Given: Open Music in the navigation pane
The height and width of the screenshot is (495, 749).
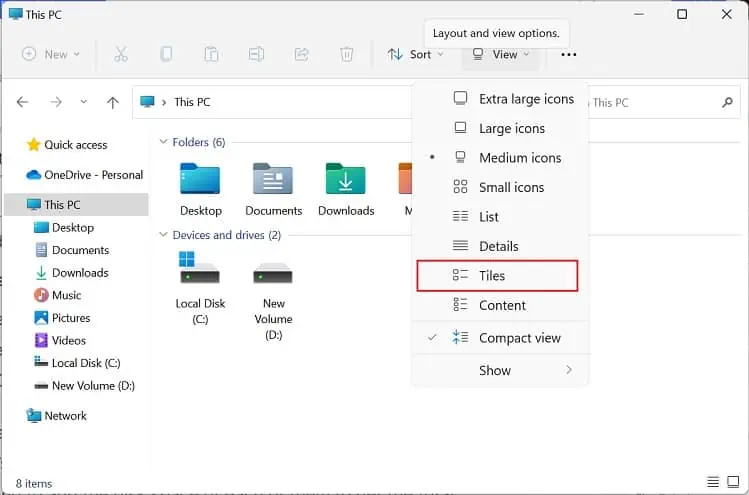Looking at the screenshot, I should 57,295.
